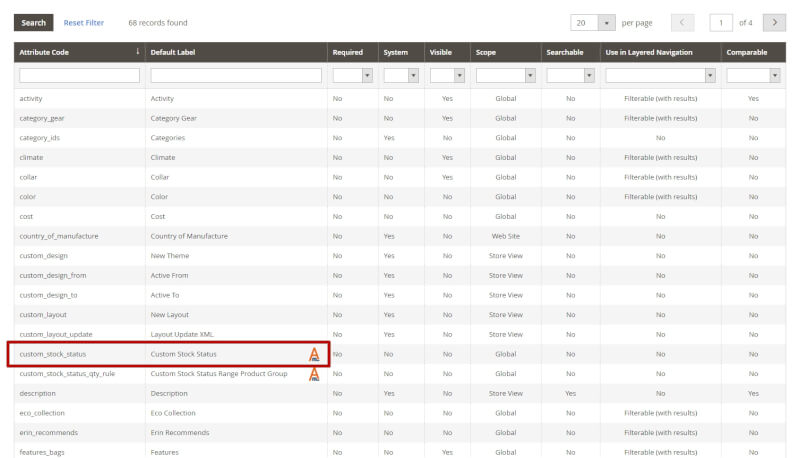Click the Reset Filter link
Viewport: 800px width, 458px height.
pos(83,22)
